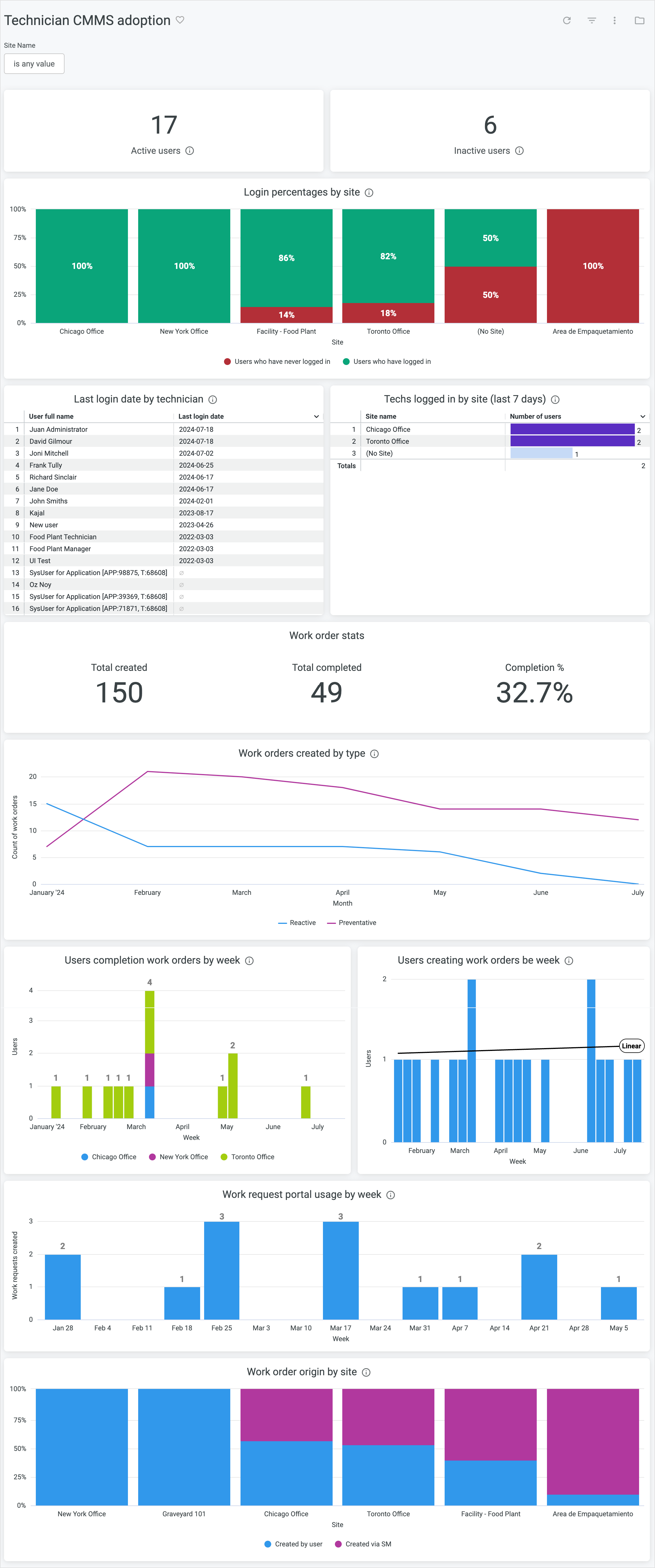
Task: Open the Site Name 'is any value' filter
Action: coord(34,63)
